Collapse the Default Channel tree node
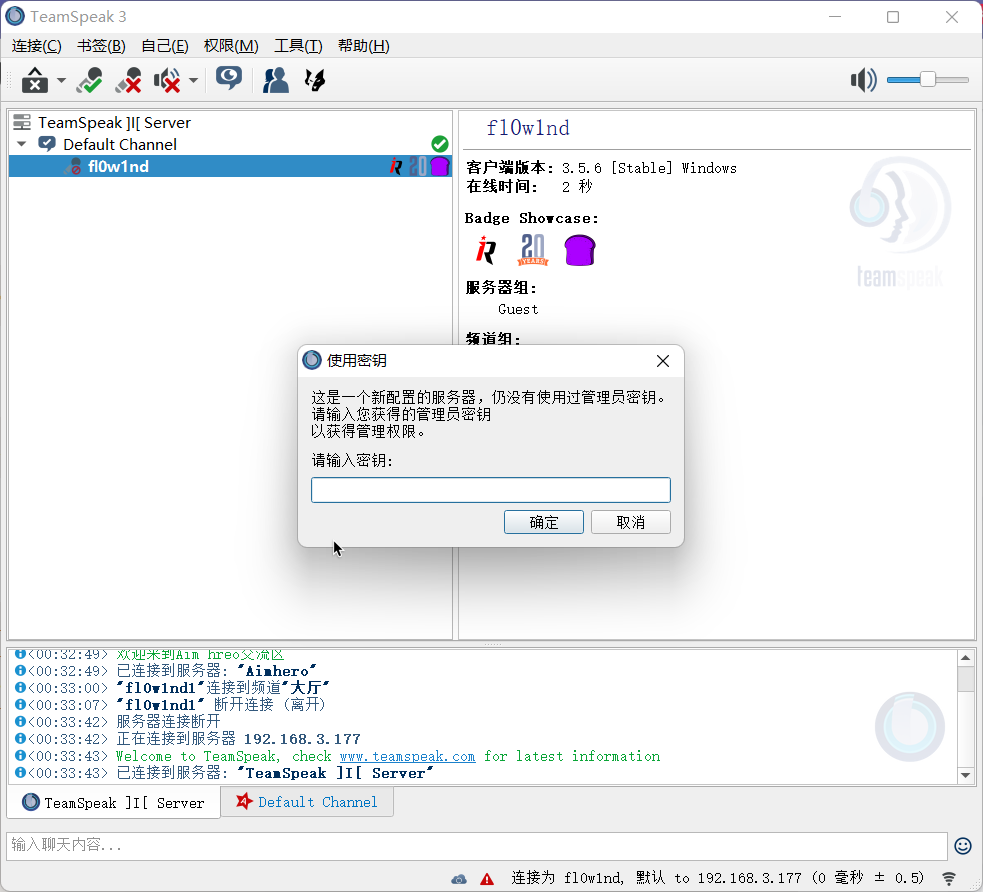Screen dimensions: 983x892 [x=21, y=145]
